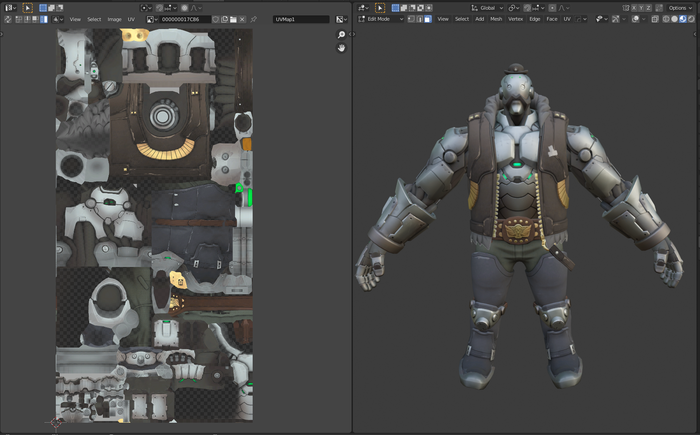700x435 pixels.
Task: Switch to solid viewport shading
Action: pos(674,19)
